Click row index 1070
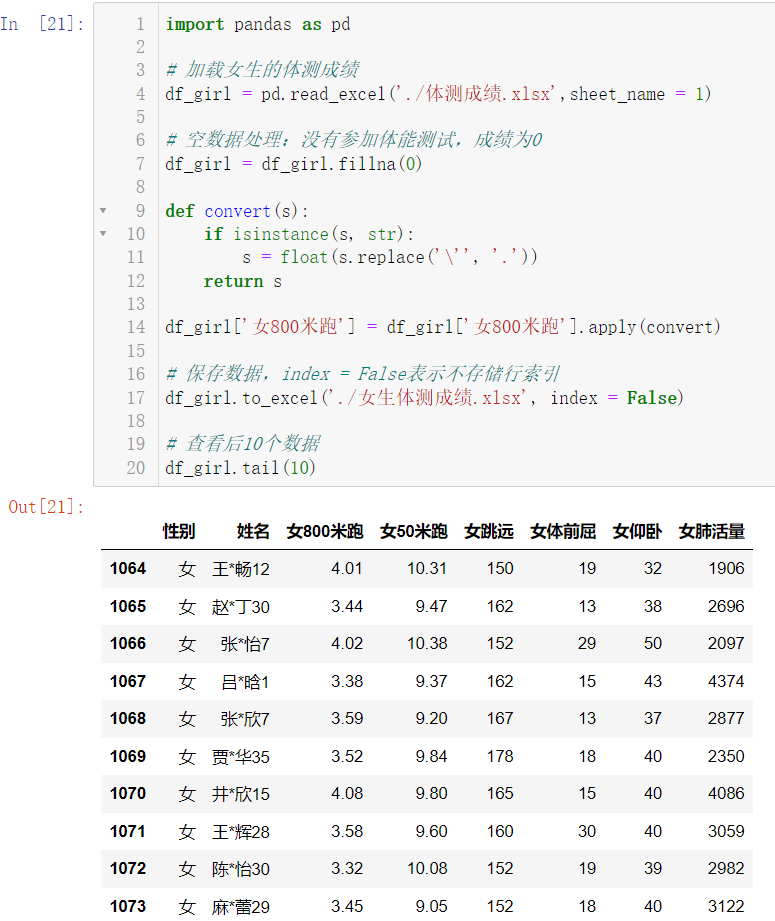Viewport: 775px width, 921px height. [x=128, y=794]
